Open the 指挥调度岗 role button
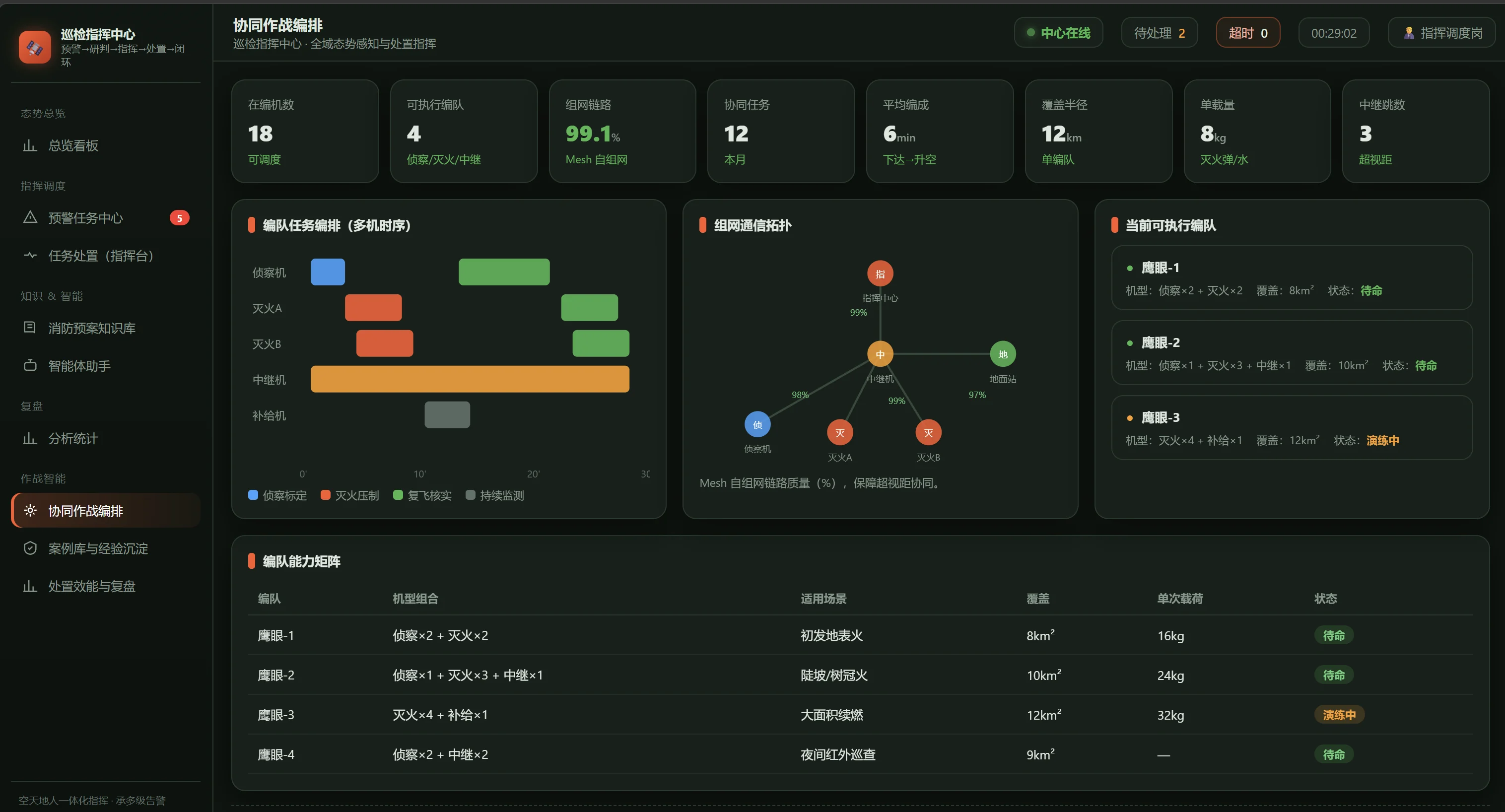 [x=1442, y=33]
